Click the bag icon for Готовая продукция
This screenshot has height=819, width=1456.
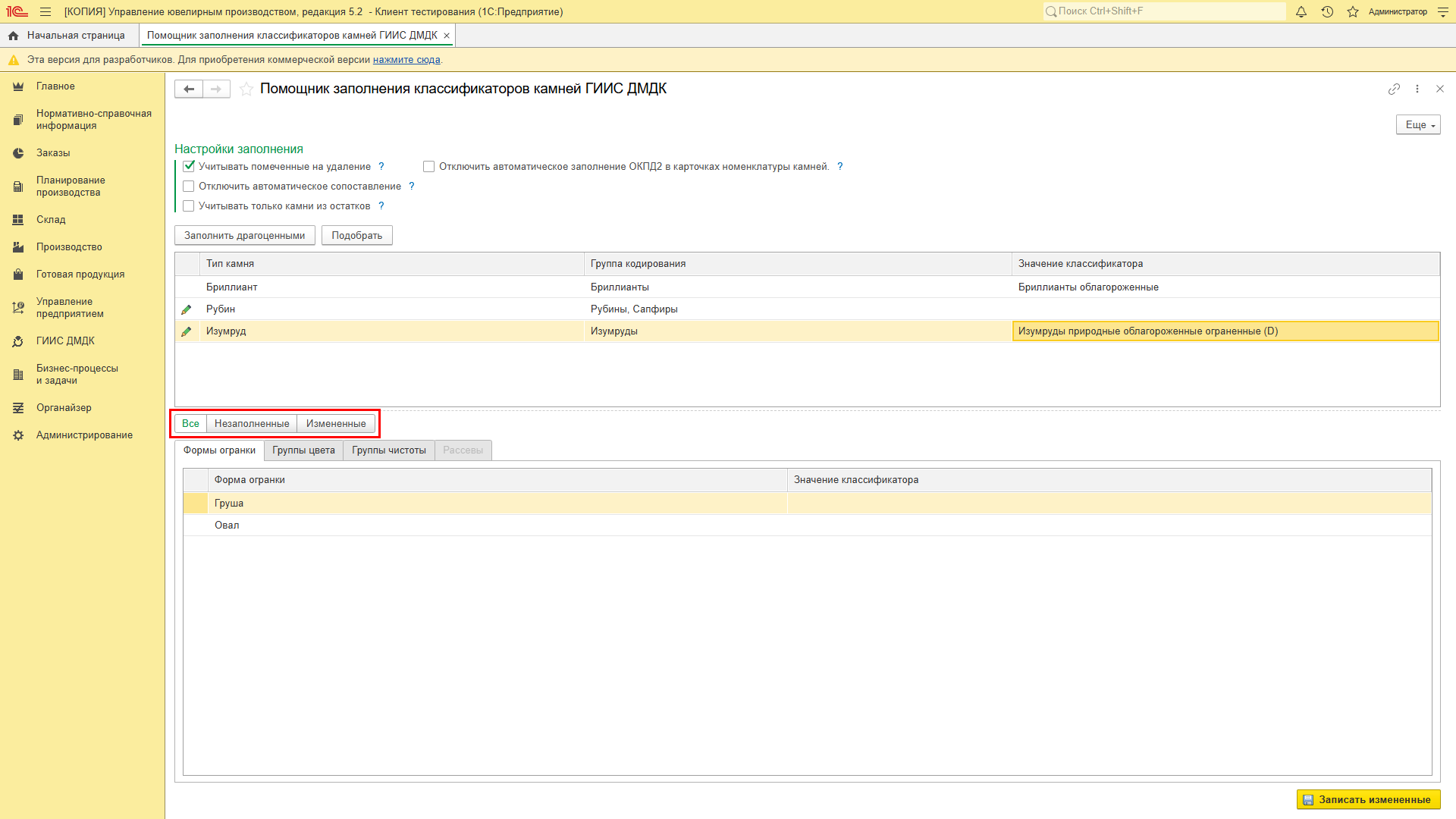click(18, 275)
